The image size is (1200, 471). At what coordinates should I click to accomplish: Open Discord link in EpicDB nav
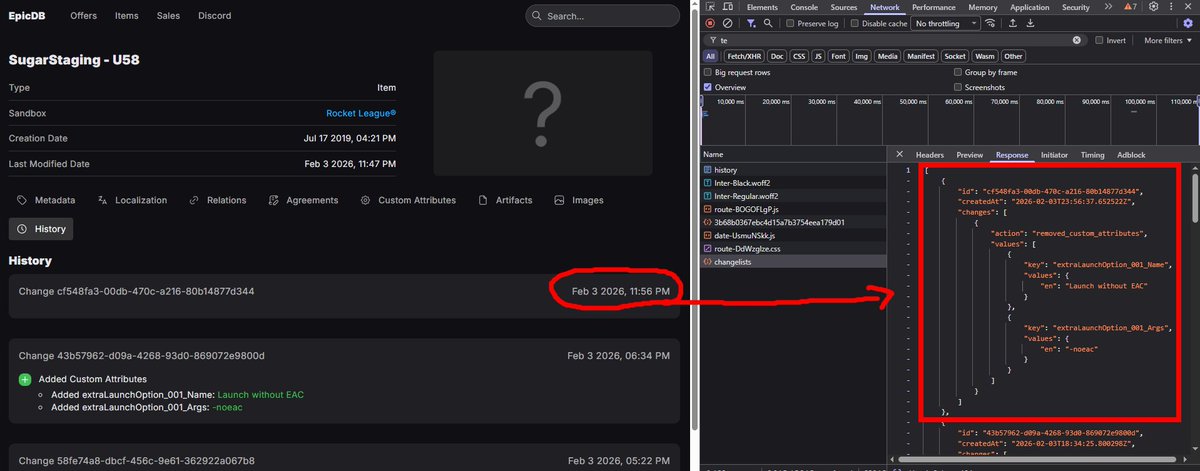[214, 16]
